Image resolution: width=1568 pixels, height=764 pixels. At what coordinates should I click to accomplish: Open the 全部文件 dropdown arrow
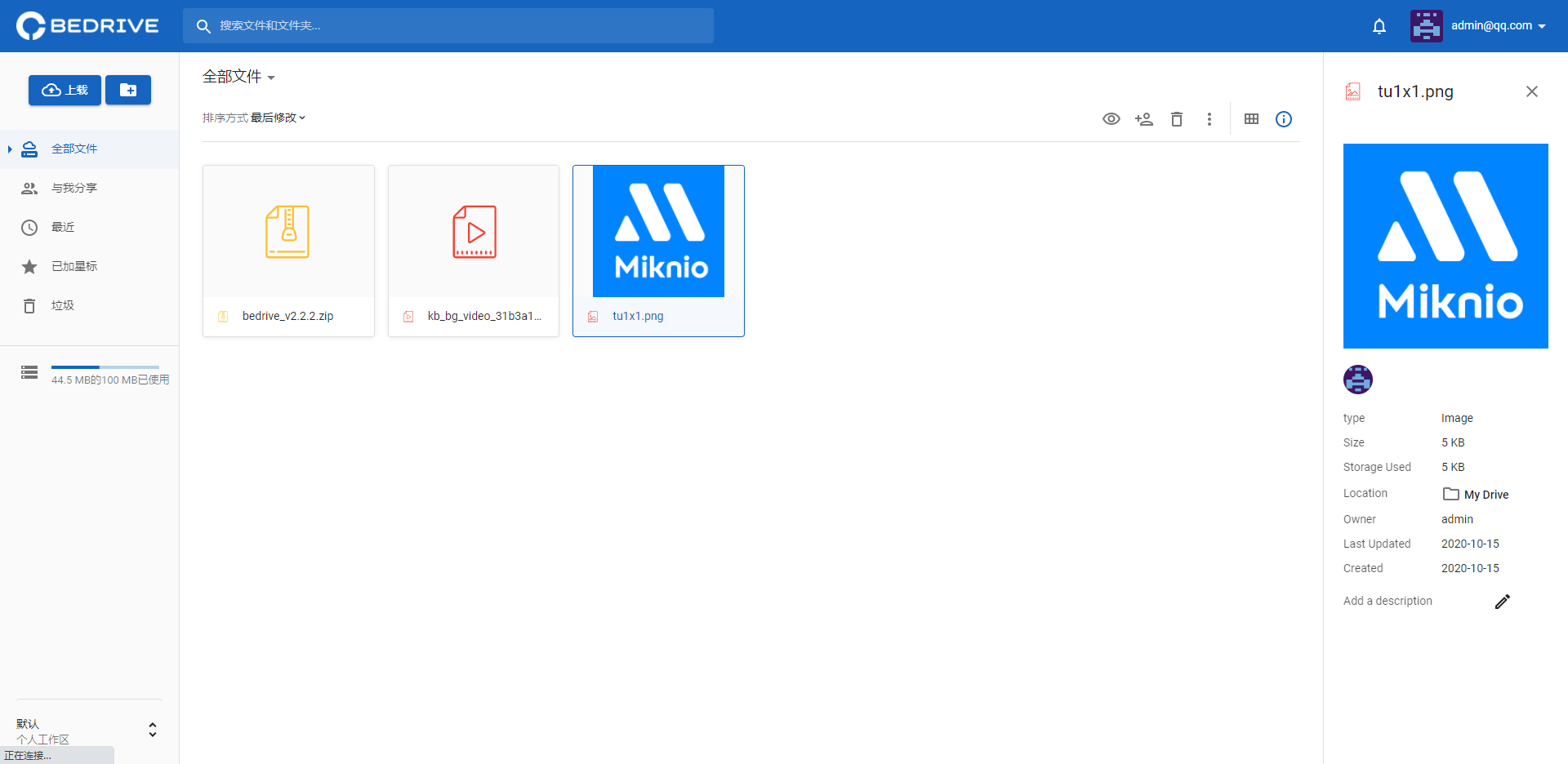point(271,77)
